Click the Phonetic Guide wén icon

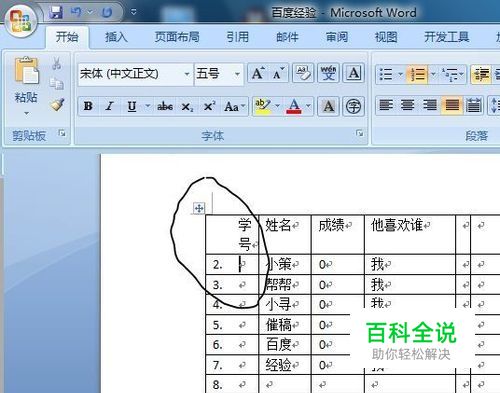pyautogui.click(x=328, y=73)
